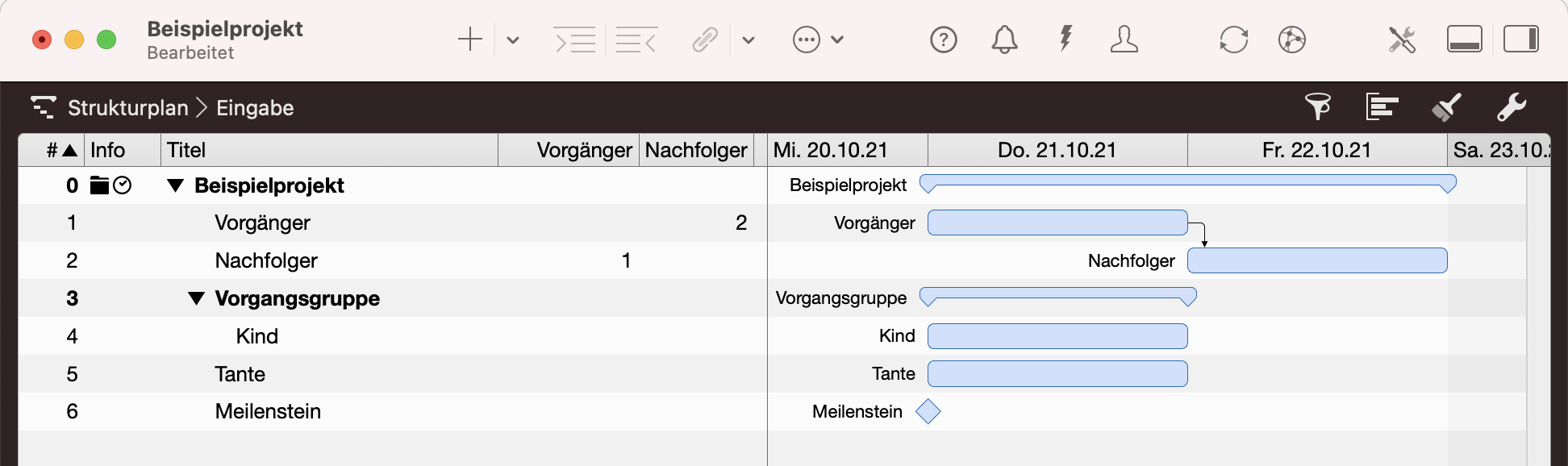Click the lightning catch-up icon
Viewport: 1568px width, 466px height.
[1065, 40]
